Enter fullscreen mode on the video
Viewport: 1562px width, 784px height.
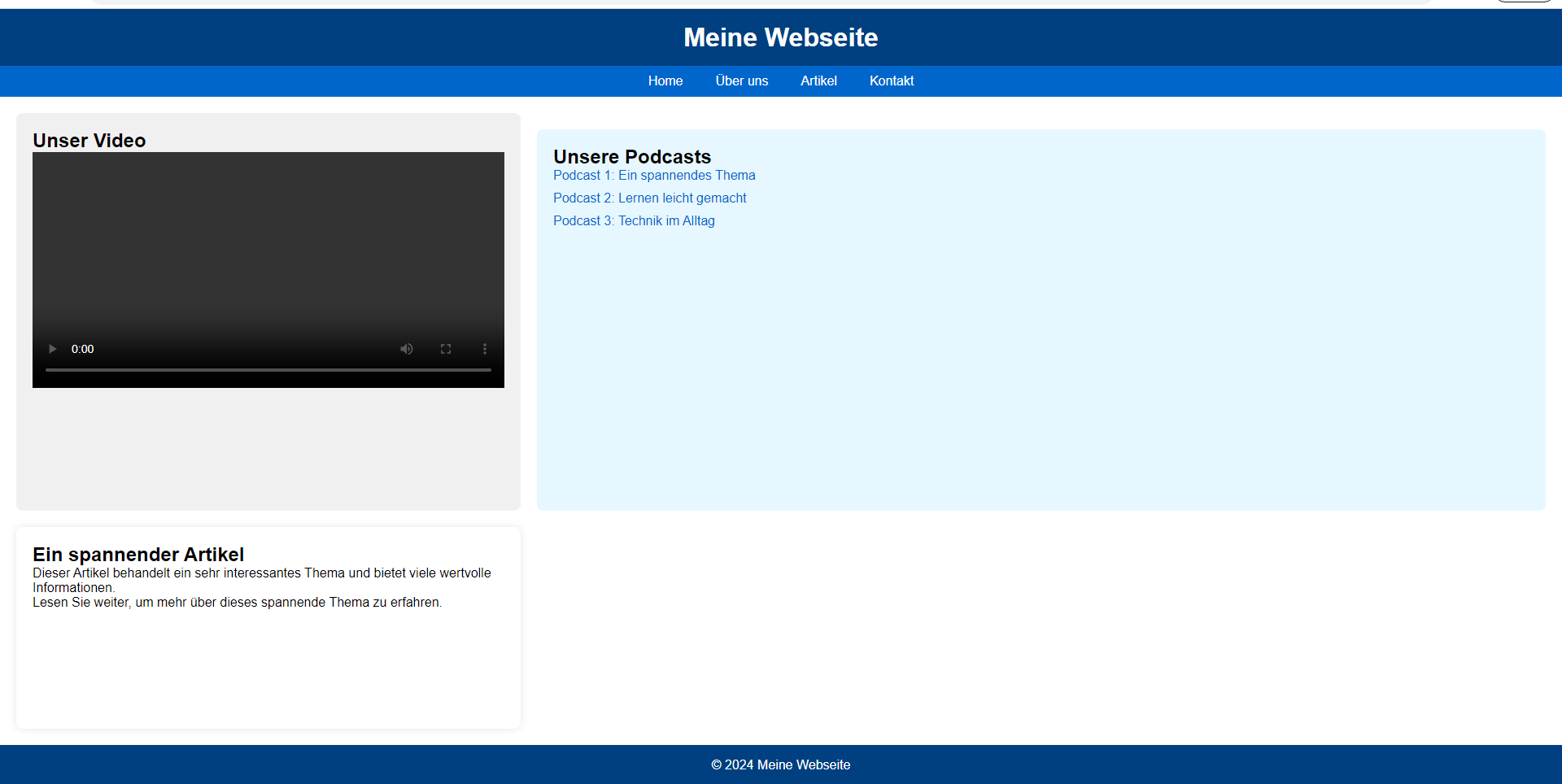point(446,349)
